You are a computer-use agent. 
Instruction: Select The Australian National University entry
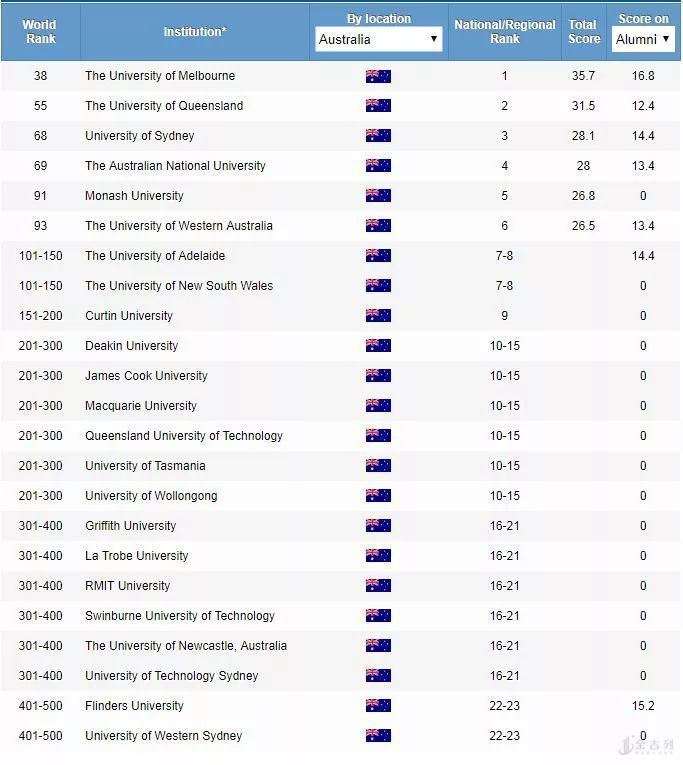pos(175,166)
